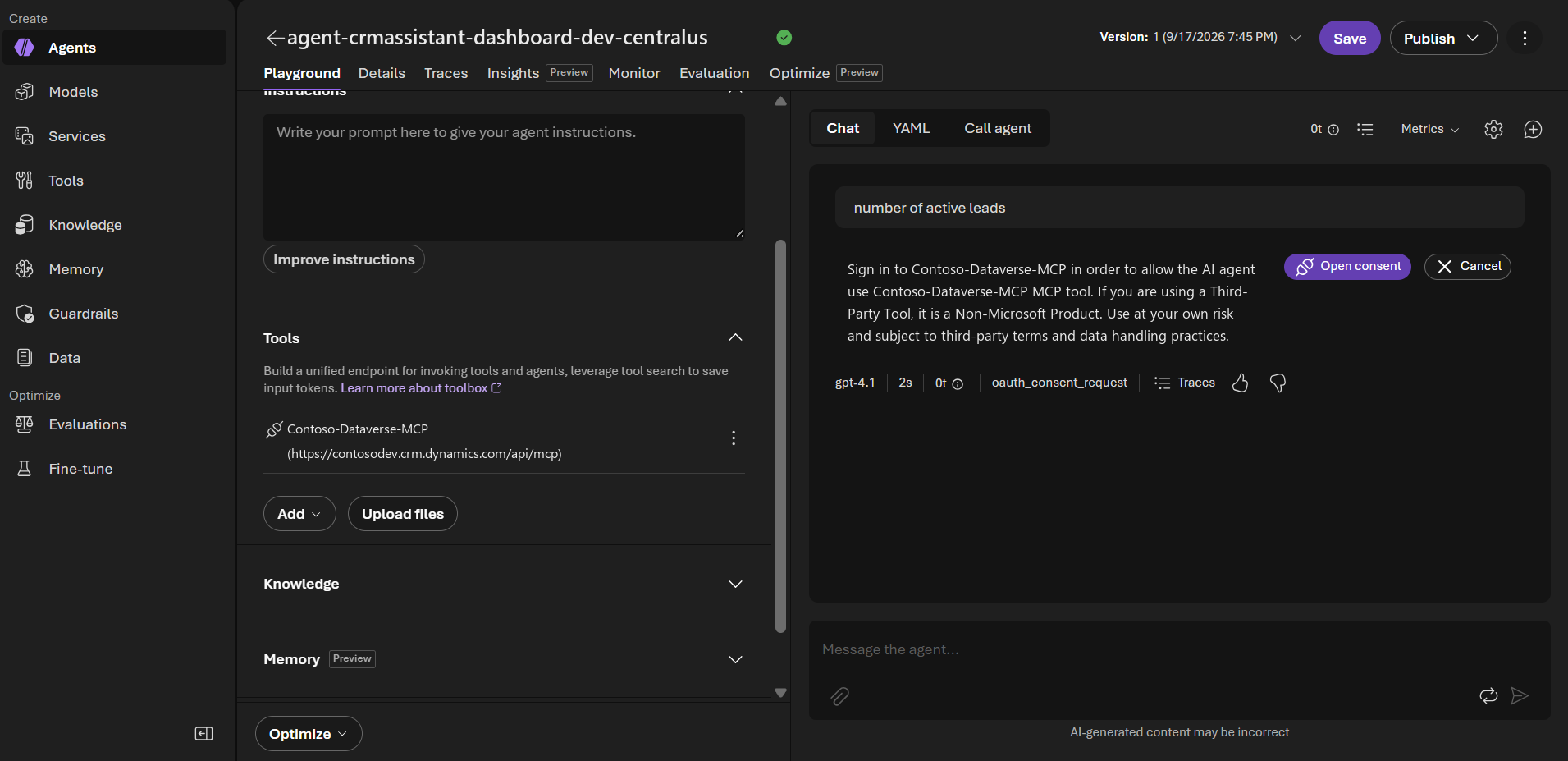Click the gpt-4.1 model label

(855, 383)
